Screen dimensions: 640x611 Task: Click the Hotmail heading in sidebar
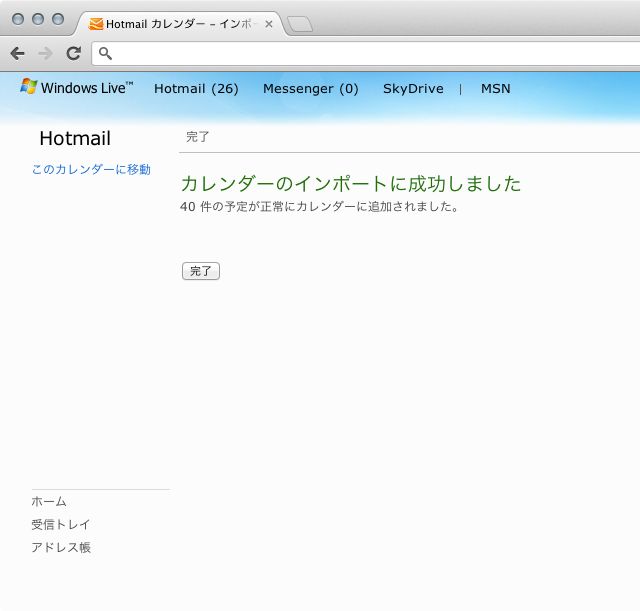(x=75, y=138)
